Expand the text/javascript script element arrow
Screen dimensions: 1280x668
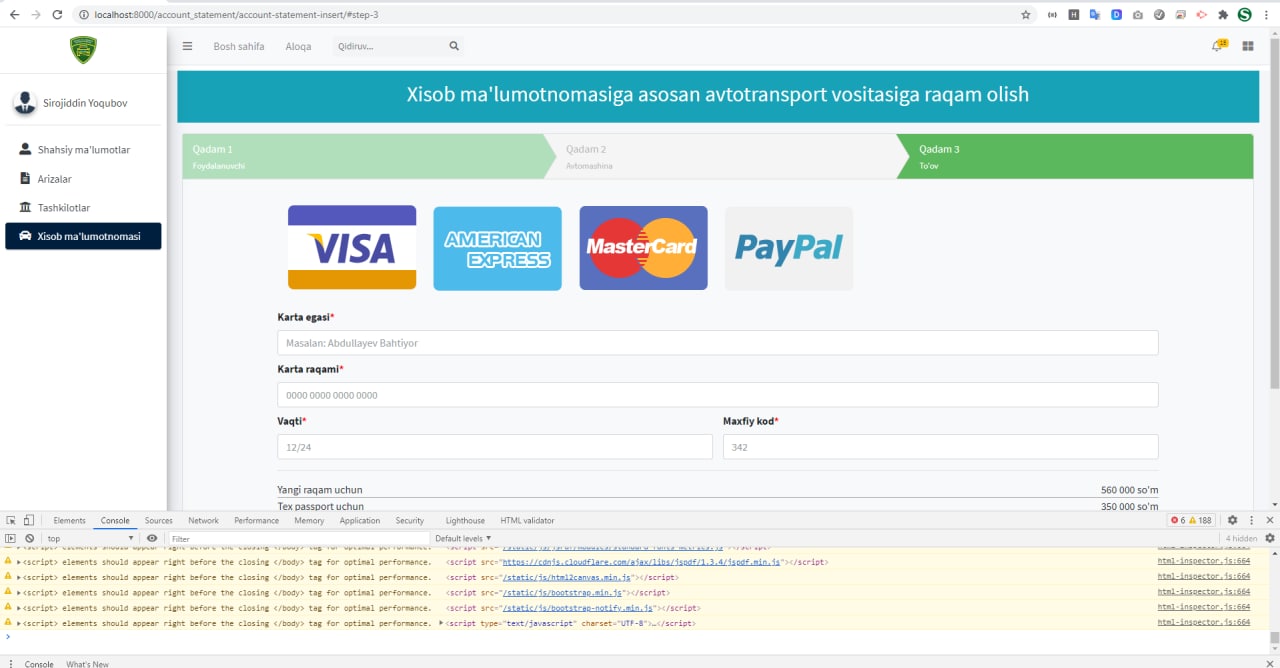(x=442, y=623)
